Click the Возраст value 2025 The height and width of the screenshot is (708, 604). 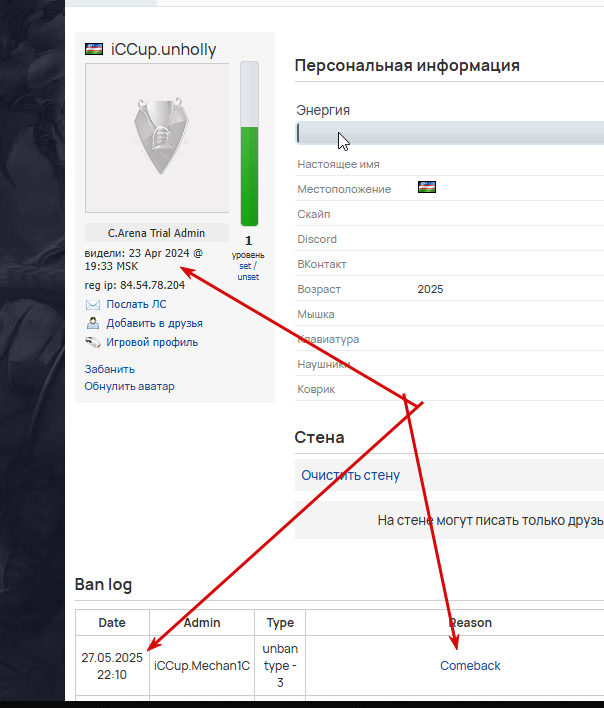[x=430, y=289]
